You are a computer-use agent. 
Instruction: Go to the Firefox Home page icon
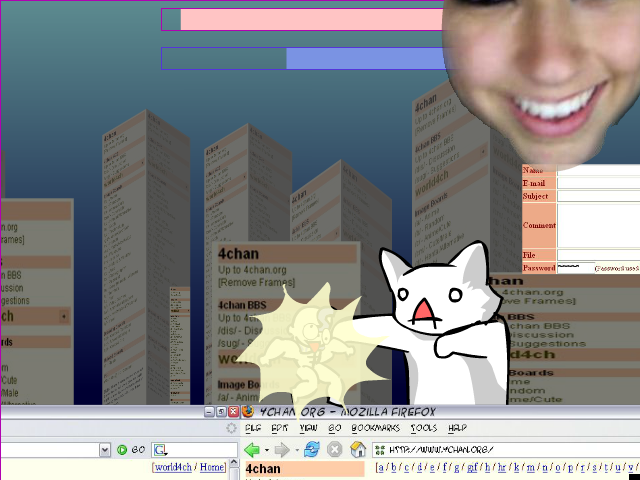coord(357,450)
